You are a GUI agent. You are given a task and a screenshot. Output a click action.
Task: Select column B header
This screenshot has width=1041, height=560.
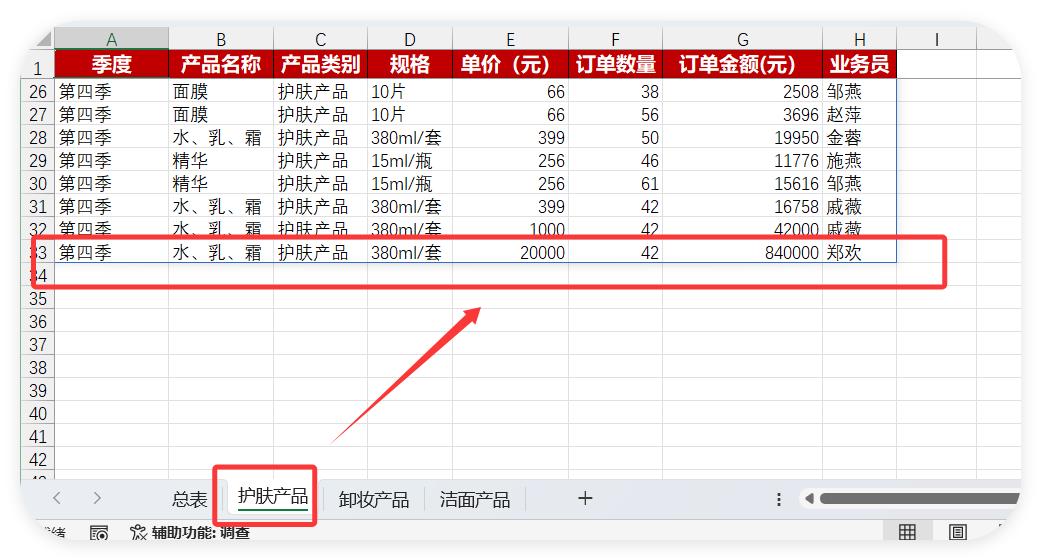(221, 39)
